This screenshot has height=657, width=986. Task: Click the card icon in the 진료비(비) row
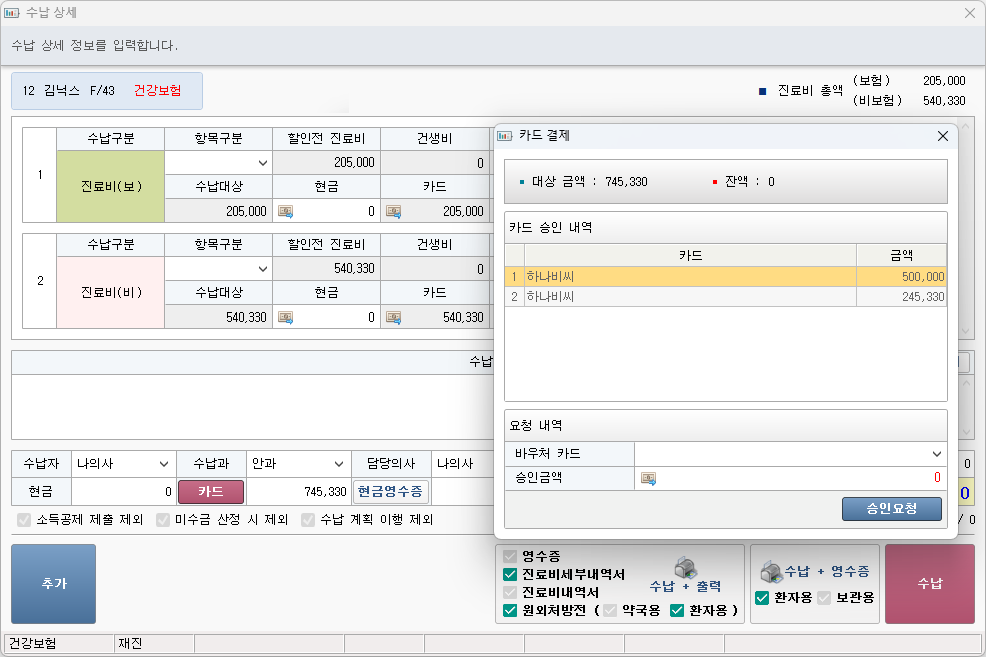pyautogui.click(x=394, y=317)
